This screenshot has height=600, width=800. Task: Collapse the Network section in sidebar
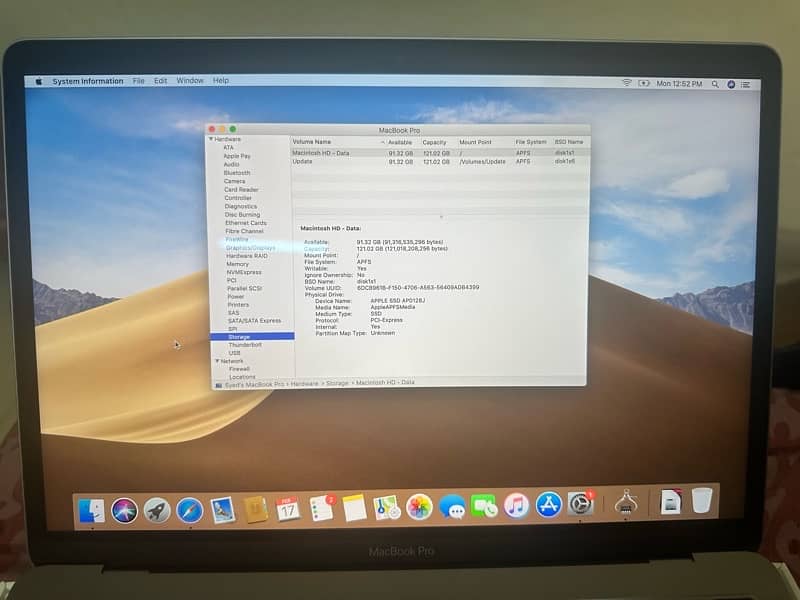click(x=217, y=361)
